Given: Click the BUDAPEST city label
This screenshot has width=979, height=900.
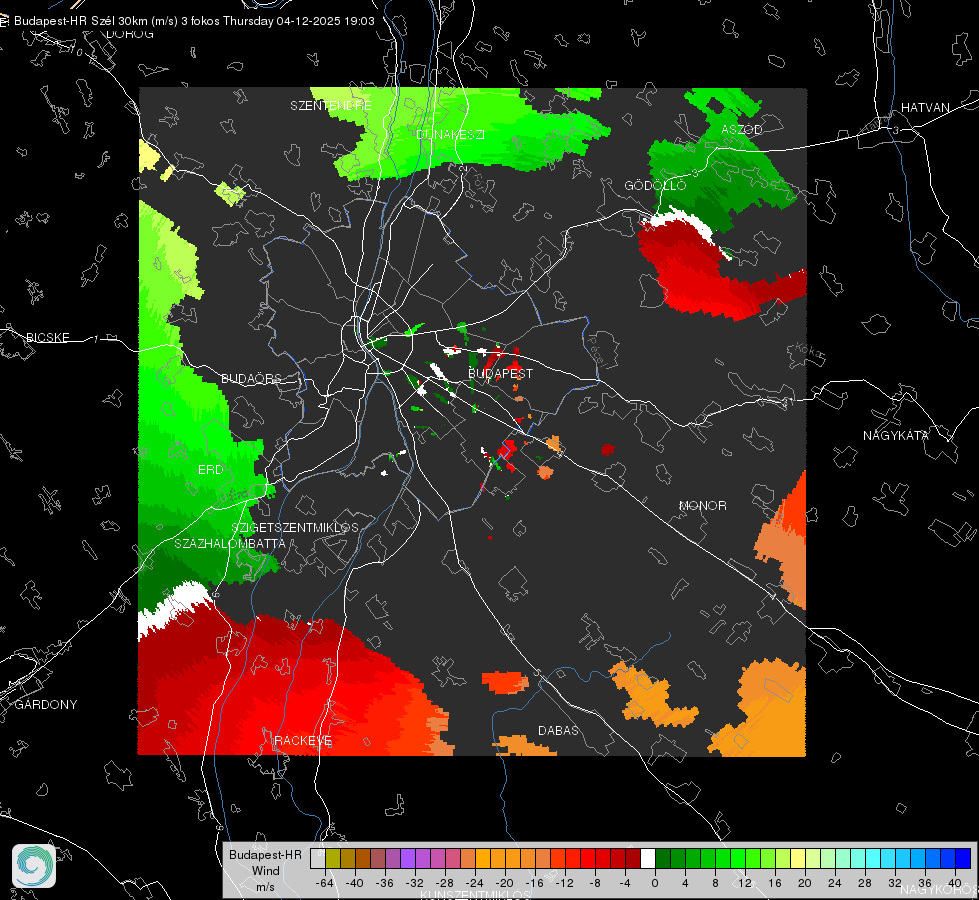Looking at the screenshot, I should (501, 373).
